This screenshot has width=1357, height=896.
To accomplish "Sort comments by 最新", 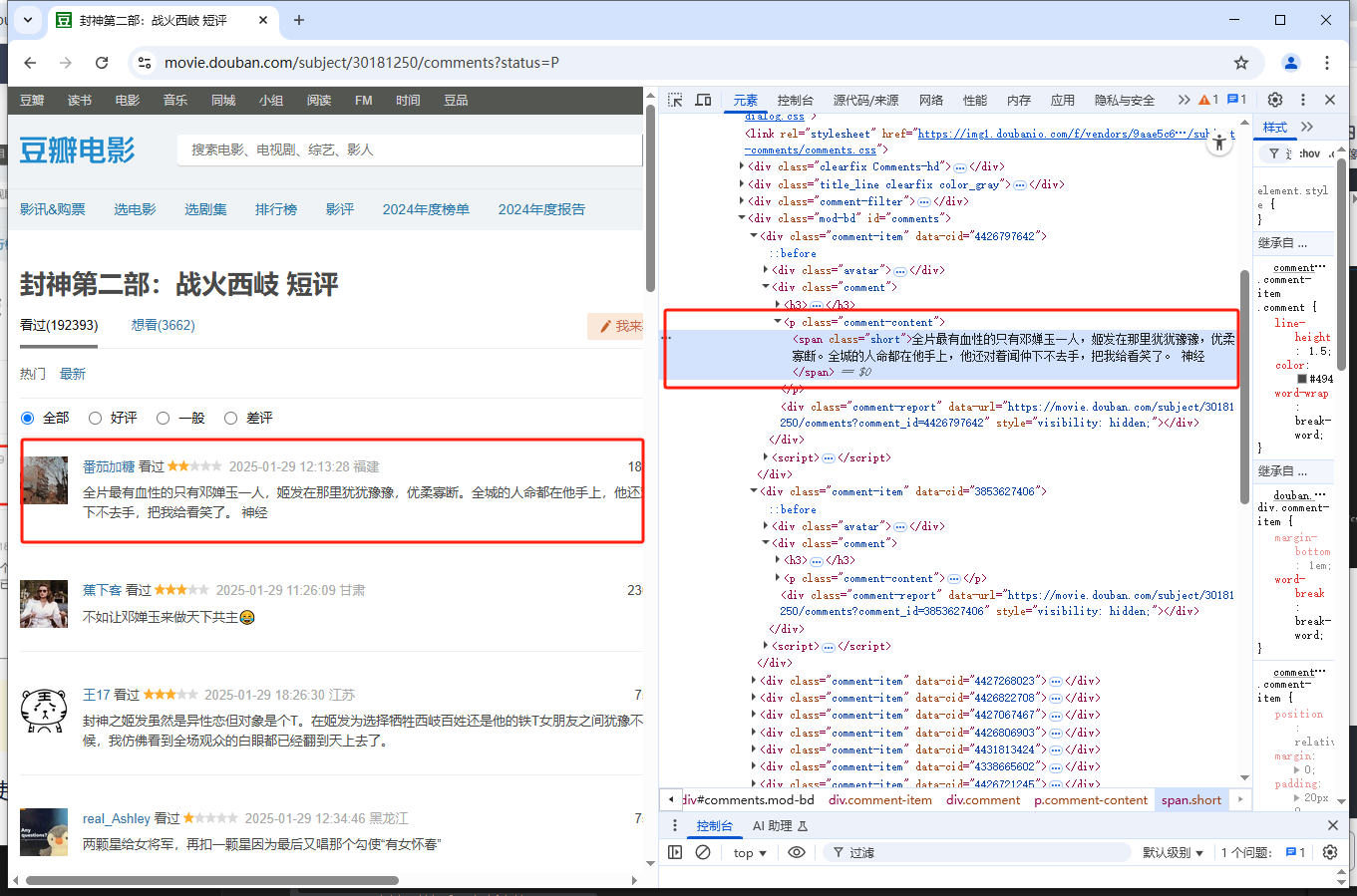I will click(73, 374).
